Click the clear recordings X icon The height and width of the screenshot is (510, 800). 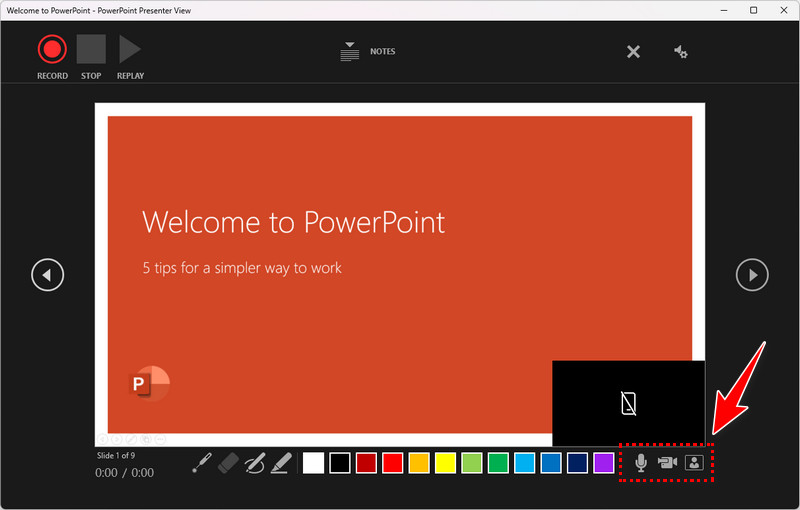[x=633, y=52]
